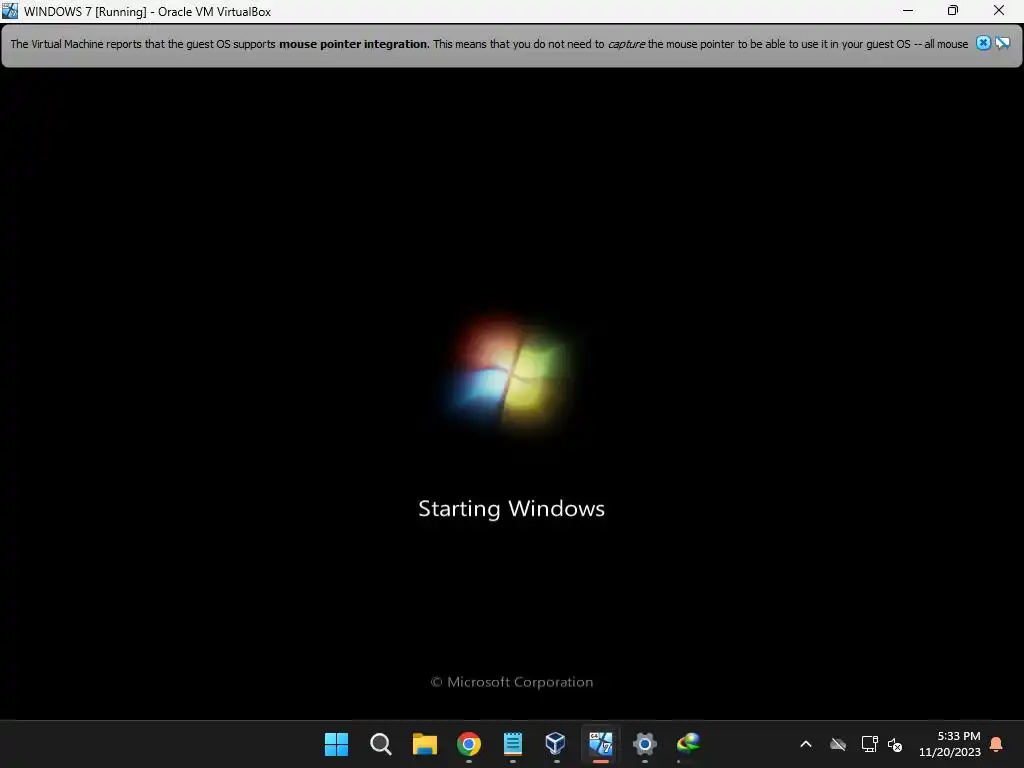Open VirtualBox Manager taskbar icon
Screen dimensions: 1024x768
tap(556, 744)
